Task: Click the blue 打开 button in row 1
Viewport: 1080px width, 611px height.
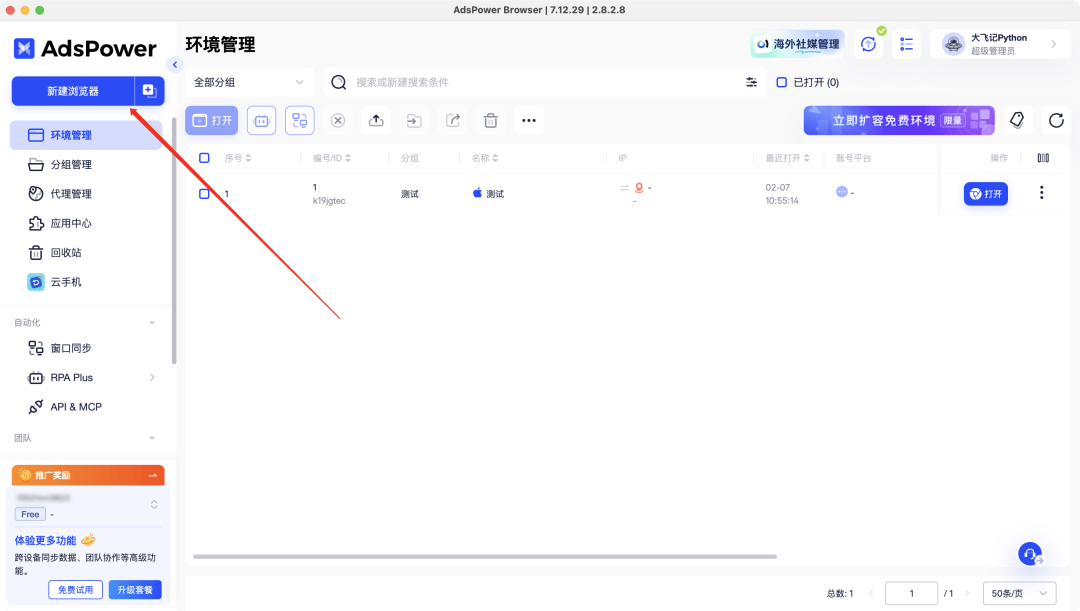Action: [x=986, y=194]
